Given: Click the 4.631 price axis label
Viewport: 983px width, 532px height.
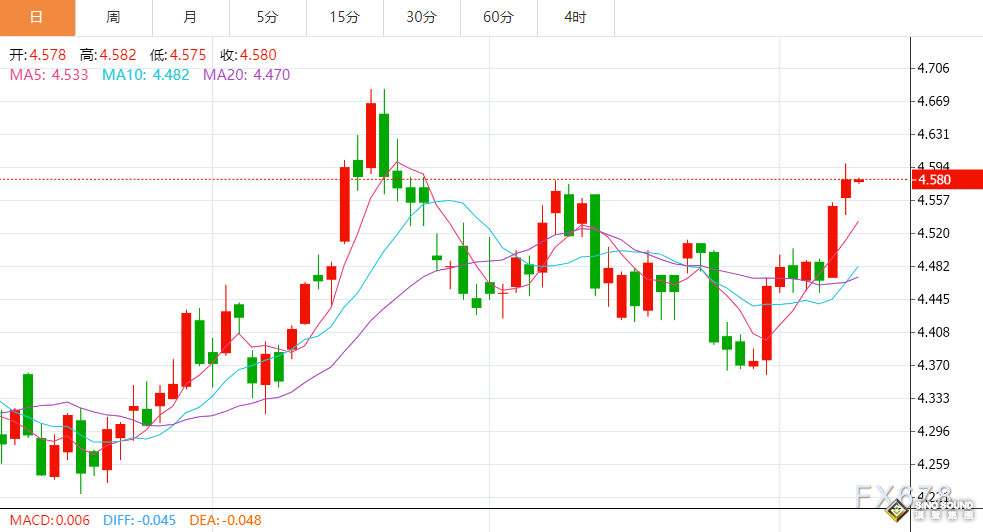Looking at the screenshot, I should click(933, 135).
